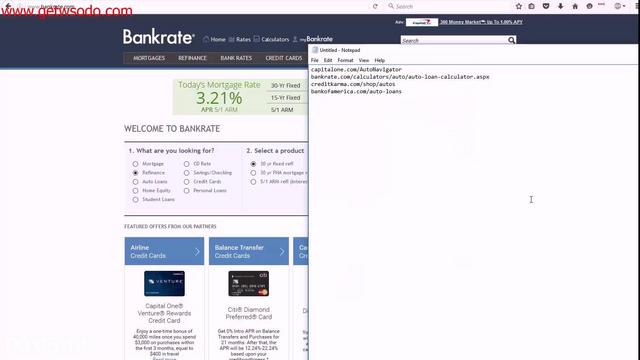Select the Personal Loans radio button
Image resolution: width=640 pixels, height=360 pixels.
187,191
